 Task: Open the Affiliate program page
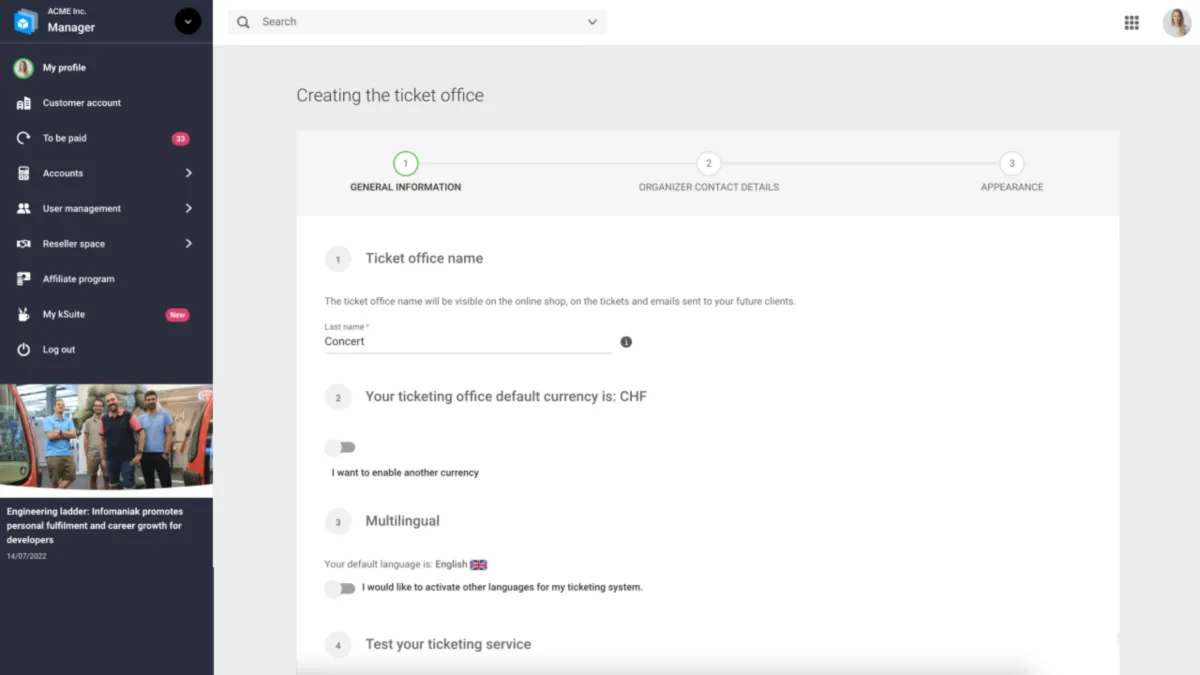[79, 279]
